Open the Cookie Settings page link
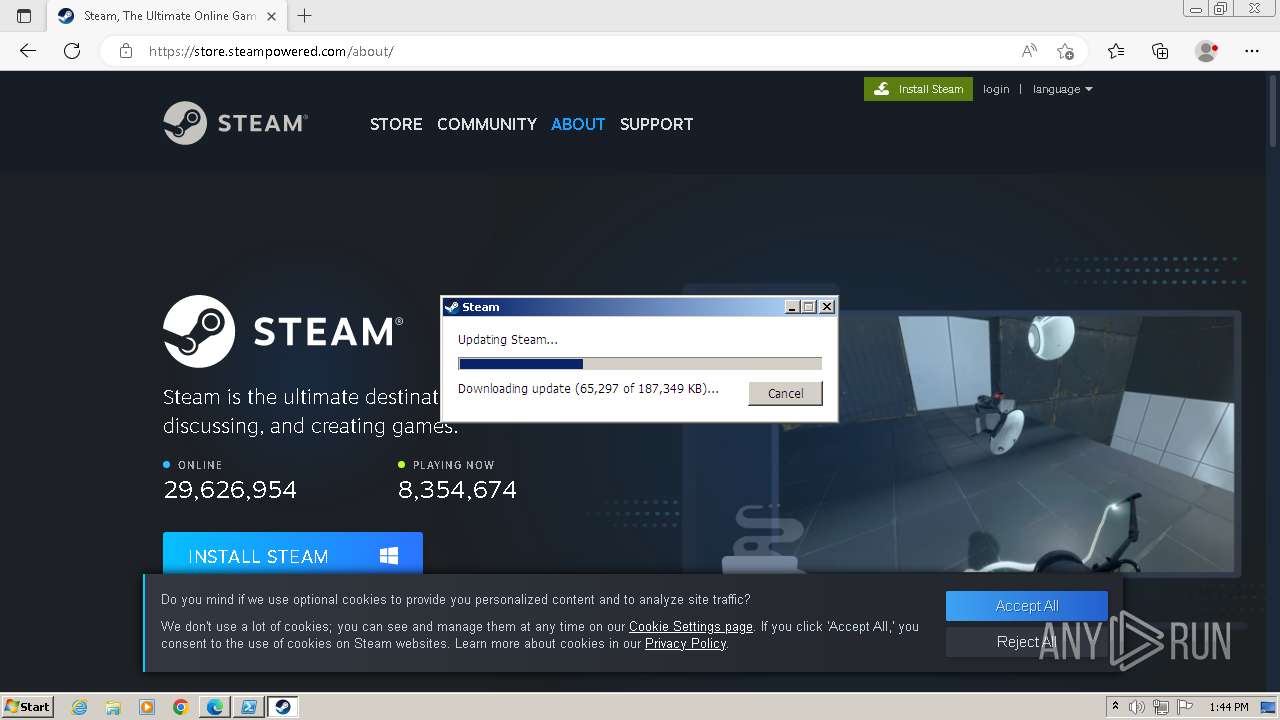This screenshot has width=1280, height=720. tap(691, 627)
